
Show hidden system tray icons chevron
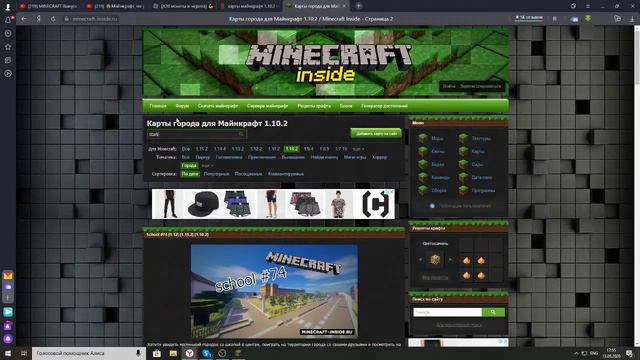click(576, 353)
